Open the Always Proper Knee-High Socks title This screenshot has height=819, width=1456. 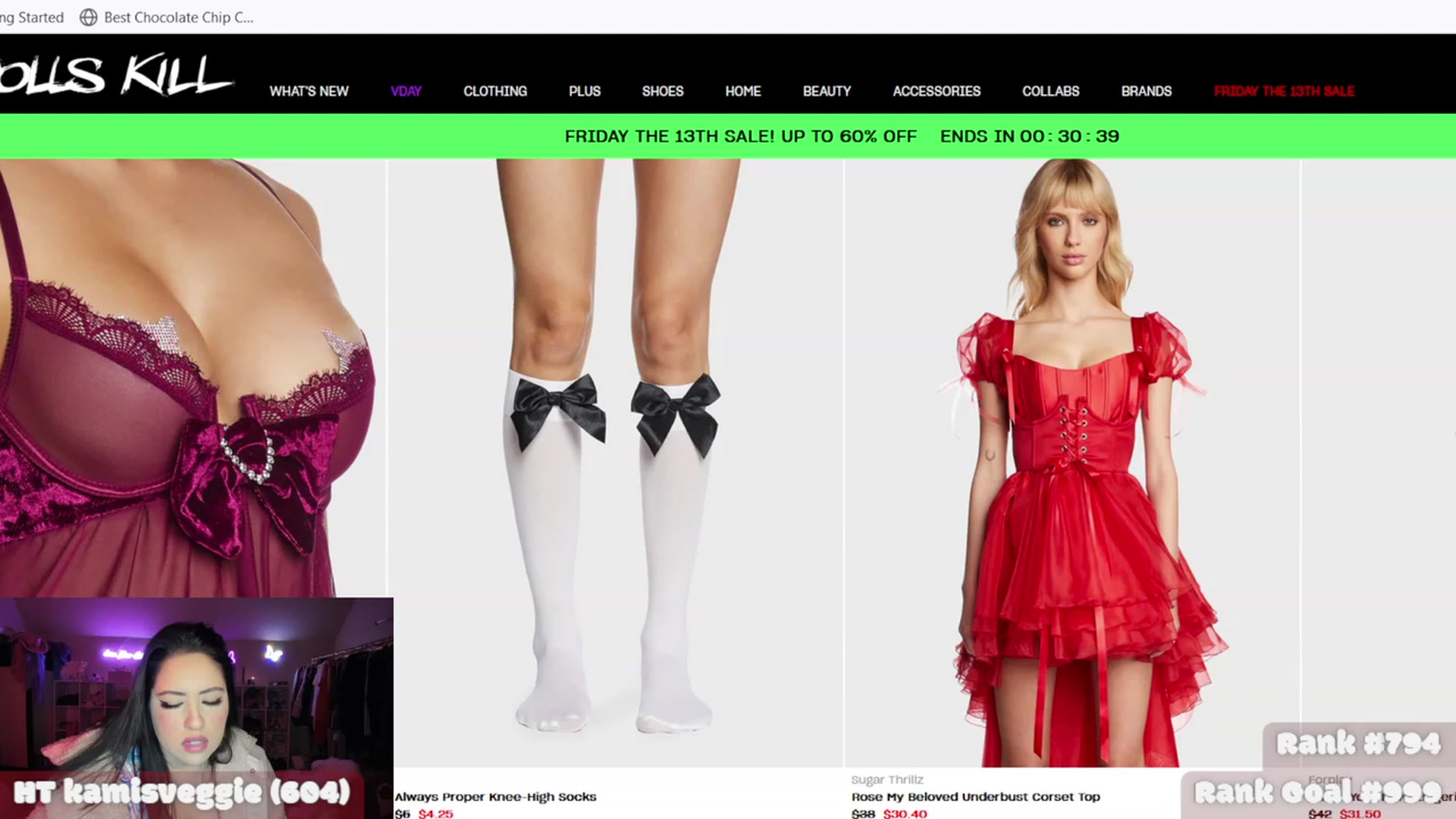tap(495, 797)
